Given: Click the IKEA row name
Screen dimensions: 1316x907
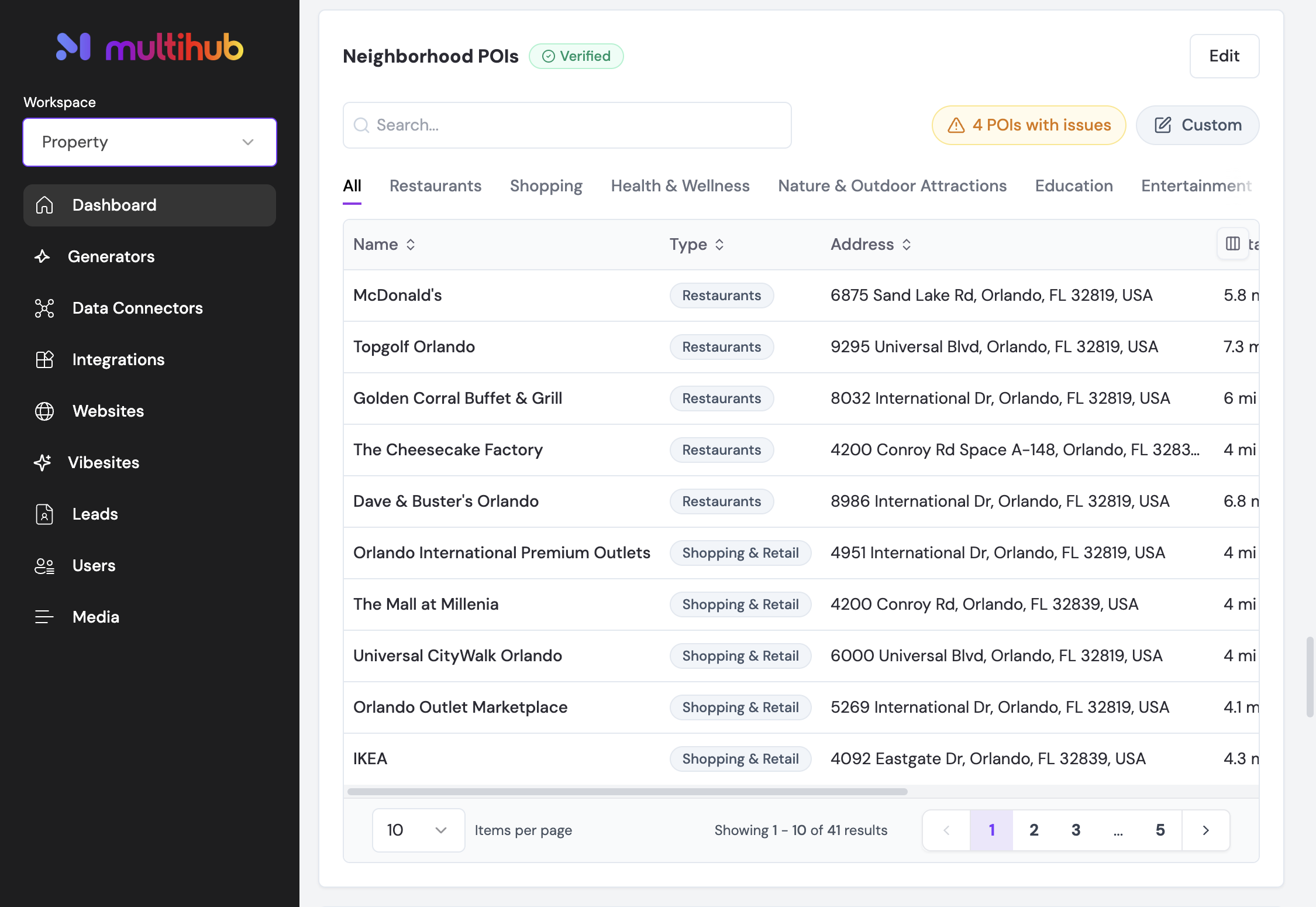Looking at the screenshot, I should [370, 759].
